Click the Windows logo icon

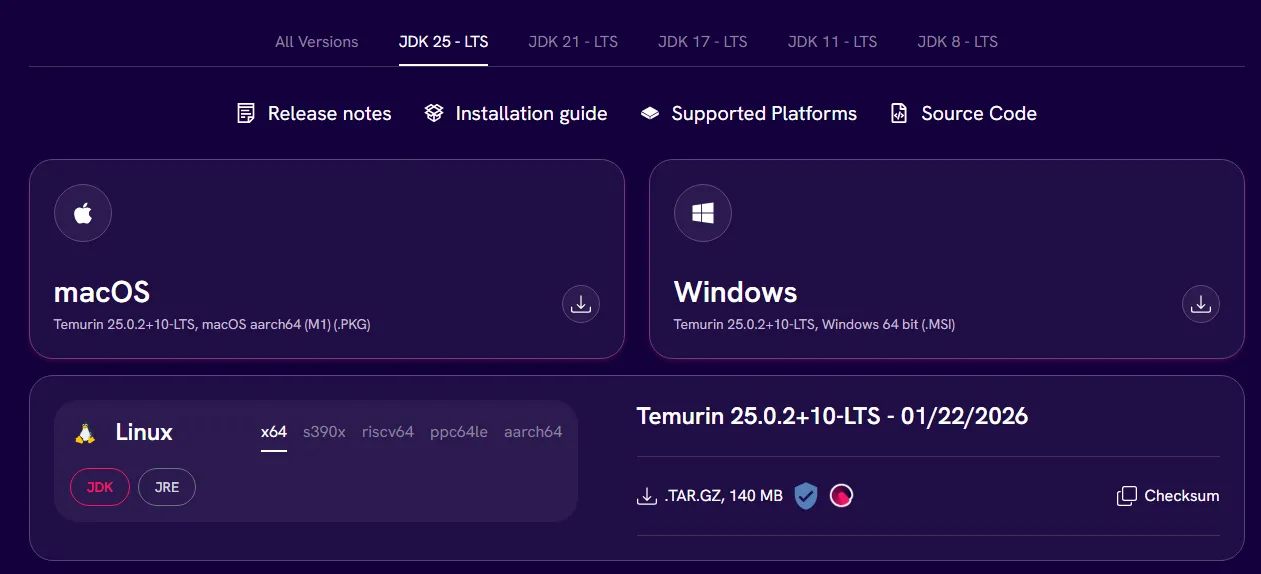click(x=703, y=213)
